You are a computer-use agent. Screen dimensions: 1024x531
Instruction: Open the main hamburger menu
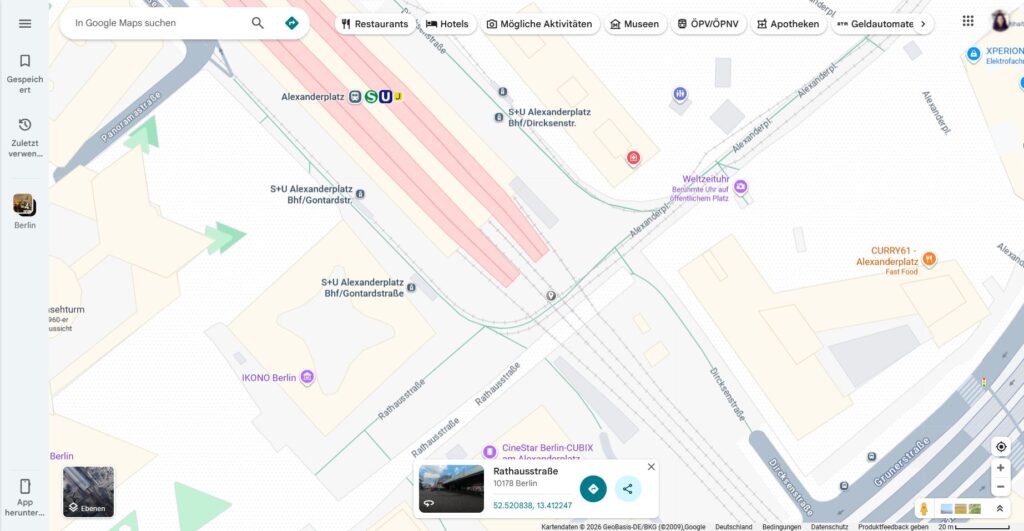[25, 23]
